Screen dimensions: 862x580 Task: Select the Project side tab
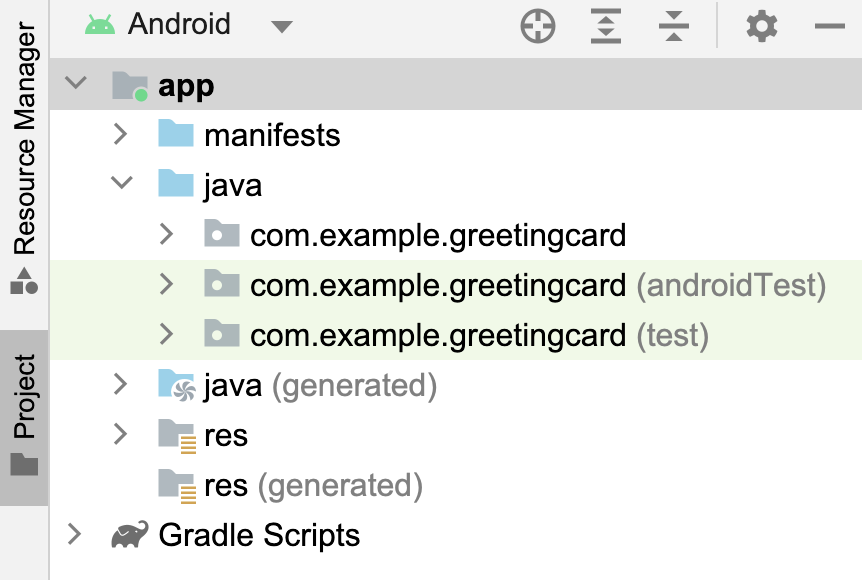pyautogui.click(x=24, y=415)
